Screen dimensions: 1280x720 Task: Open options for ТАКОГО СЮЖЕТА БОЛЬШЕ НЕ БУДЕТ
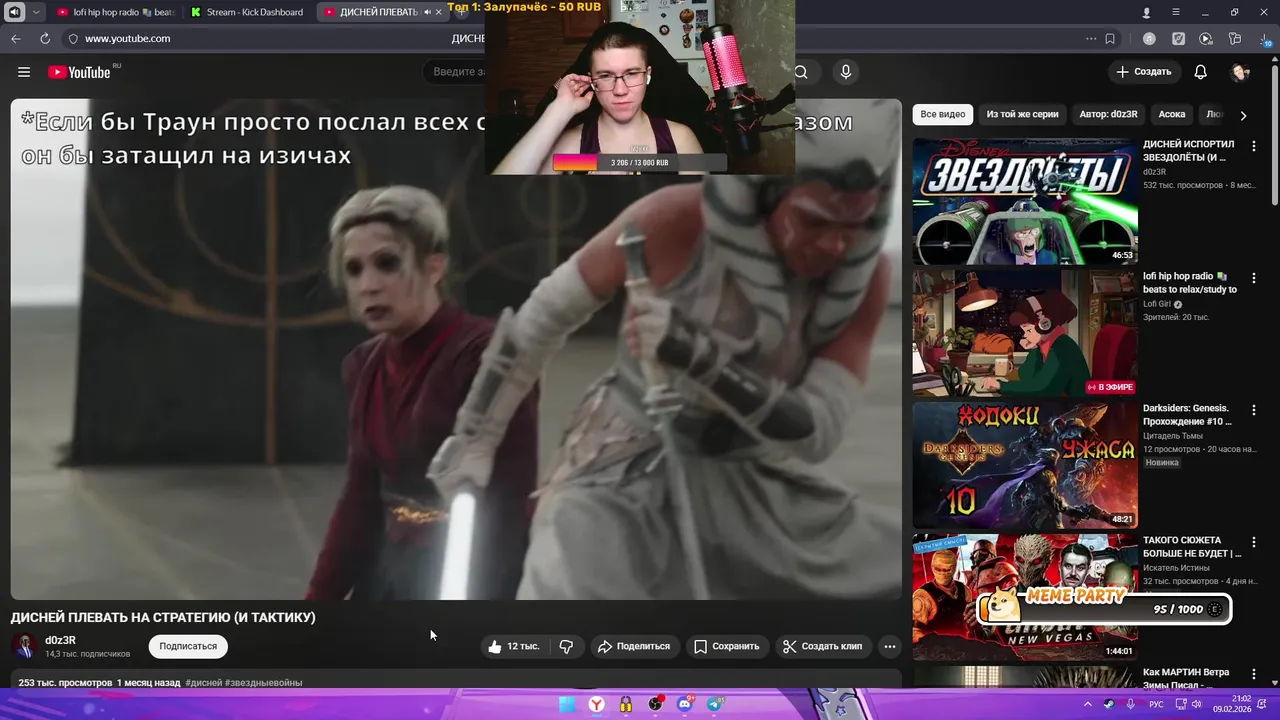click(1254, 542)
